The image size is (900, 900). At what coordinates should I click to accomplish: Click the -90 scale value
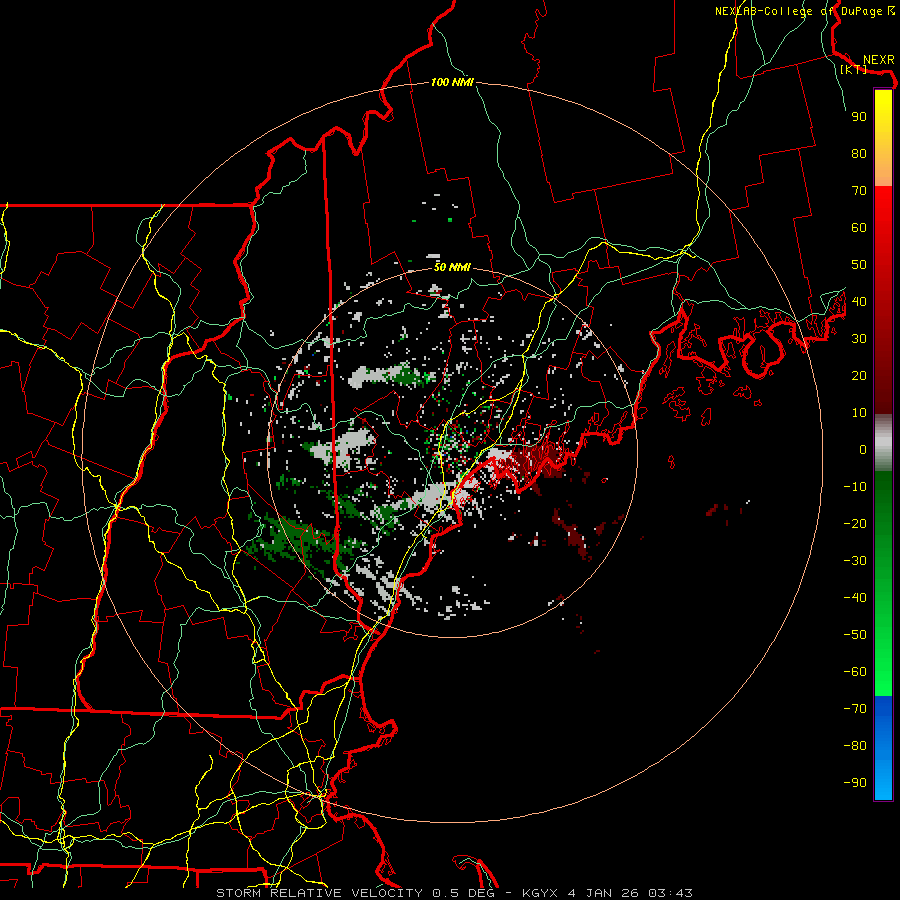[x=855, y=783]
